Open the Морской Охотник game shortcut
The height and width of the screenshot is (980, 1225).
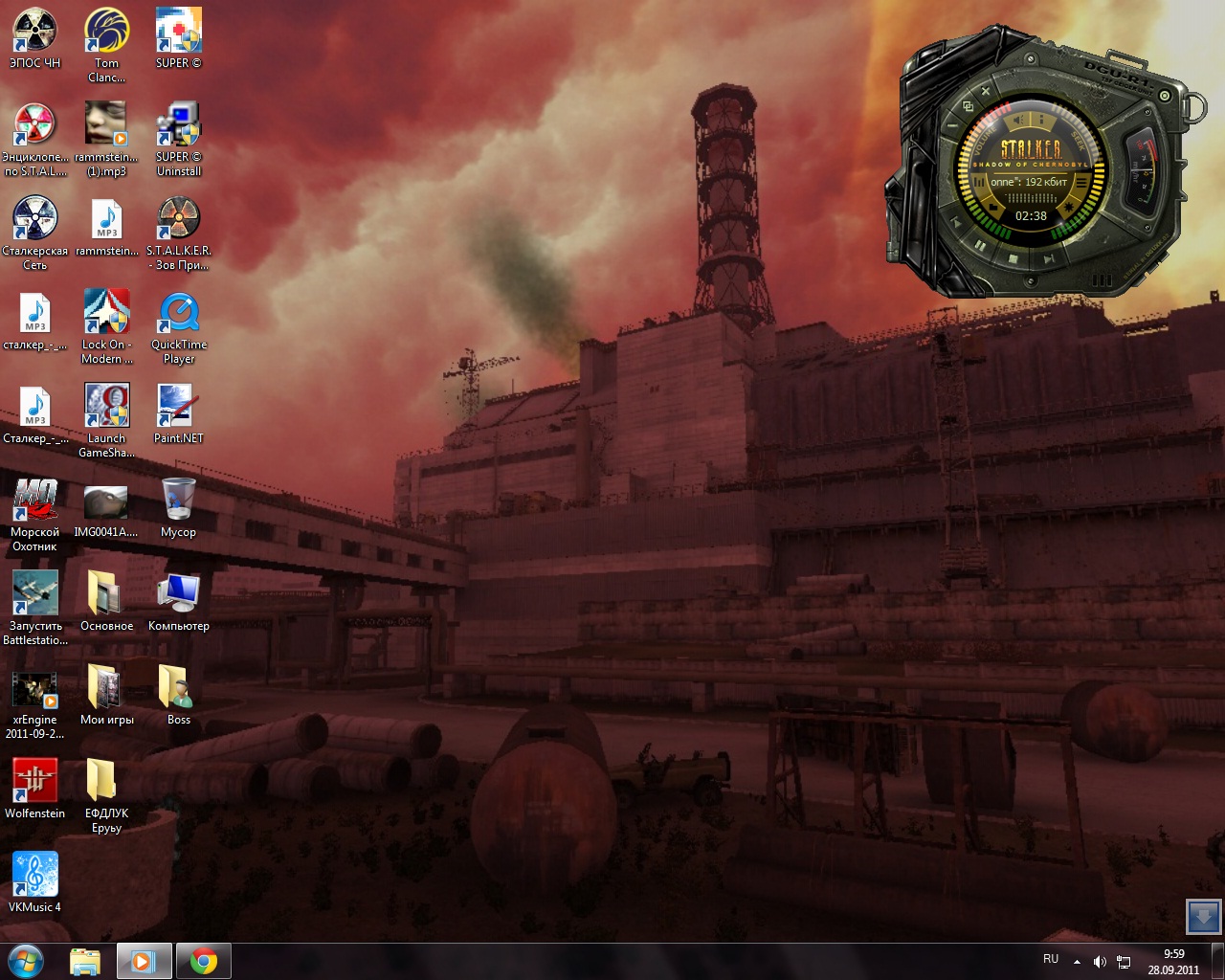coord(34,515)
